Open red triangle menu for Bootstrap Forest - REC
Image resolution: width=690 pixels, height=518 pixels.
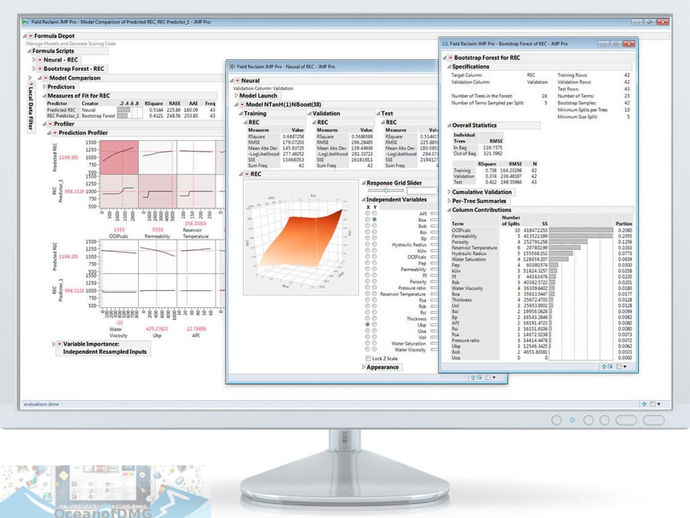(40, 69)
